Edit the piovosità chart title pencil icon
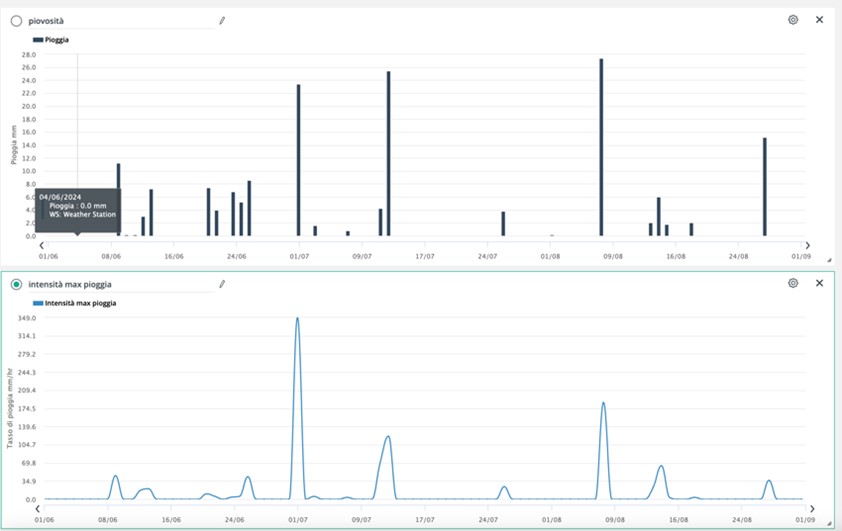 (x=222, y=20)
